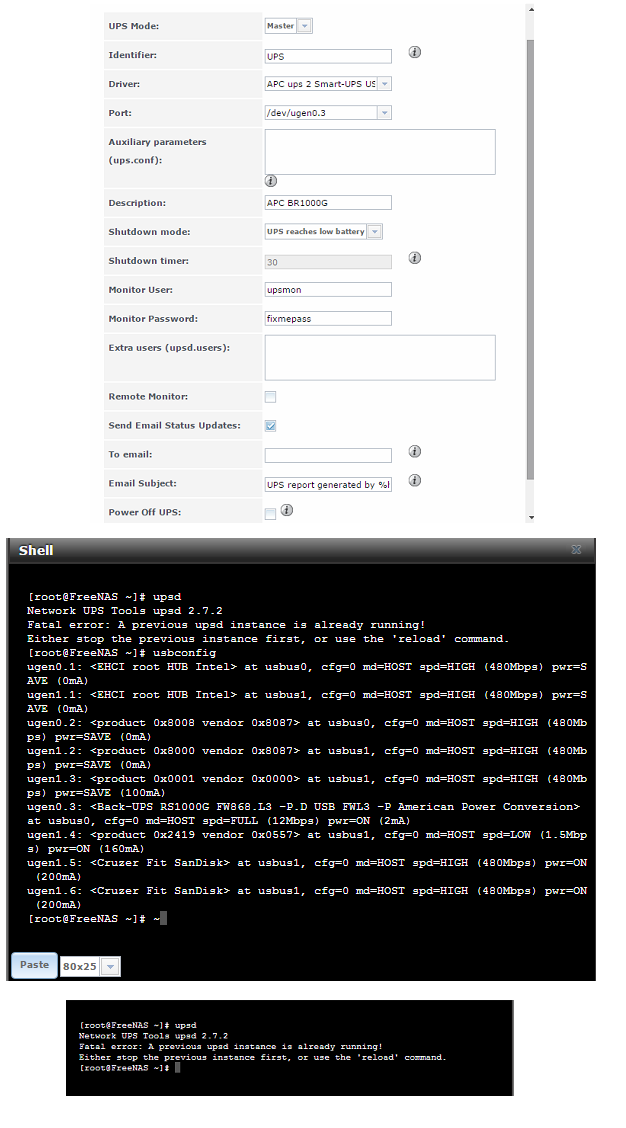Uncheck Send Email Status Updates
The height and width of the screenshot is (1128, 626).
[271, 426]
